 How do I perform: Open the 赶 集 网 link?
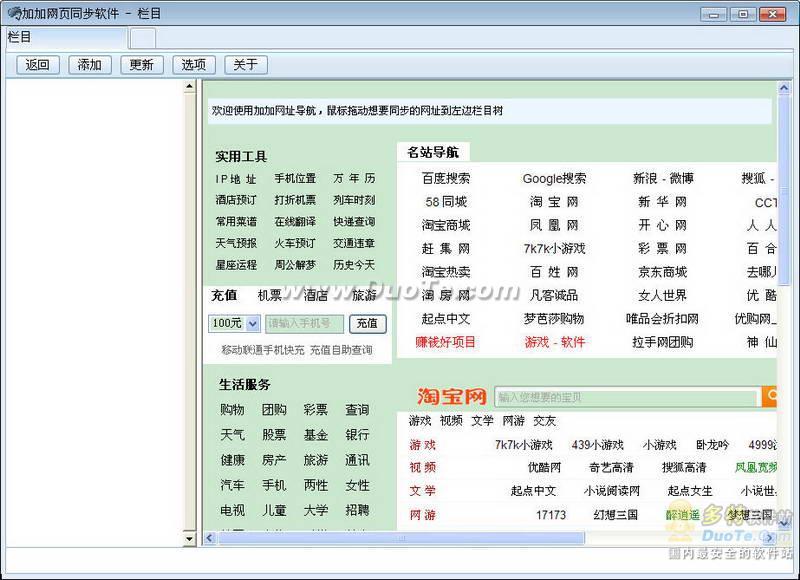pos(446,249)
